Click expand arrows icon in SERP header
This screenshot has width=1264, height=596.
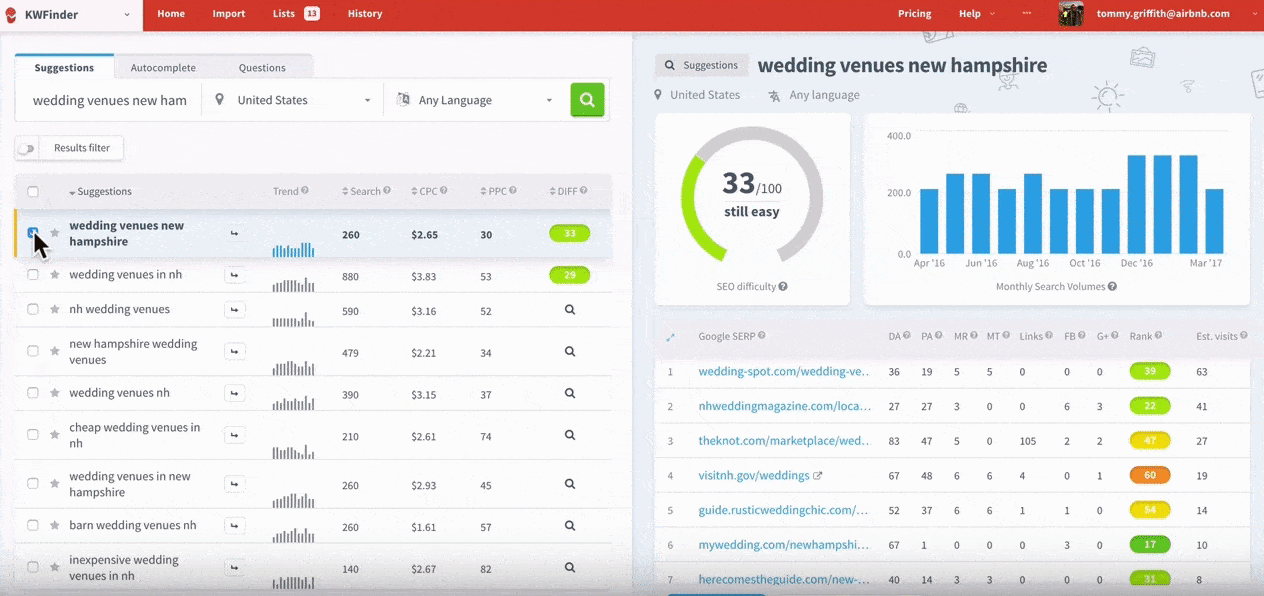[x=671, y=337]
